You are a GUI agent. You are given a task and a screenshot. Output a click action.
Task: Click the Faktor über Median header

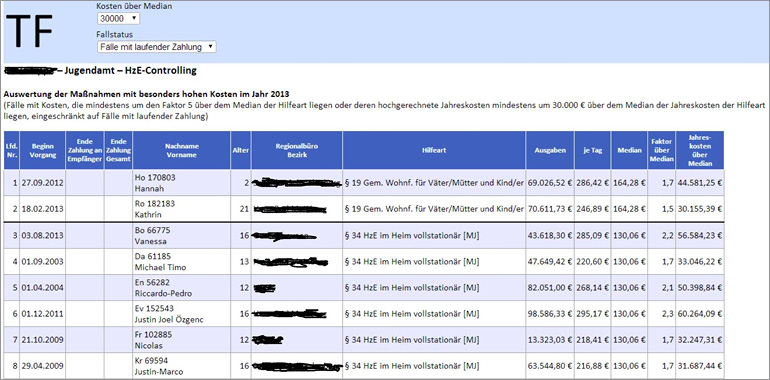(x=661, y=150)
